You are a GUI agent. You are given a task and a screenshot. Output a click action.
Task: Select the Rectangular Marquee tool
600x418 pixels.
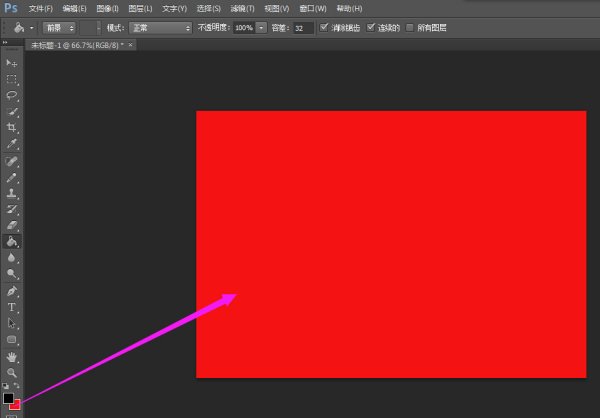click(x=11, y=79)
